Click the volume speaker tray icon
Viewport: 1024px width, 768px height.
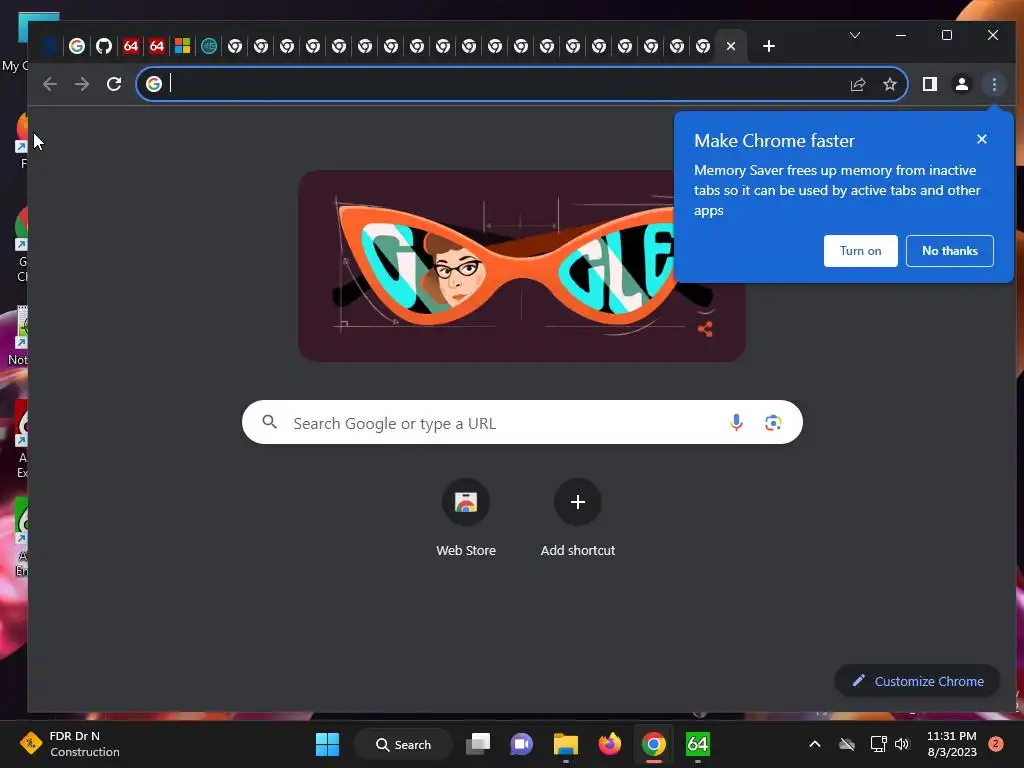(902, 744)
